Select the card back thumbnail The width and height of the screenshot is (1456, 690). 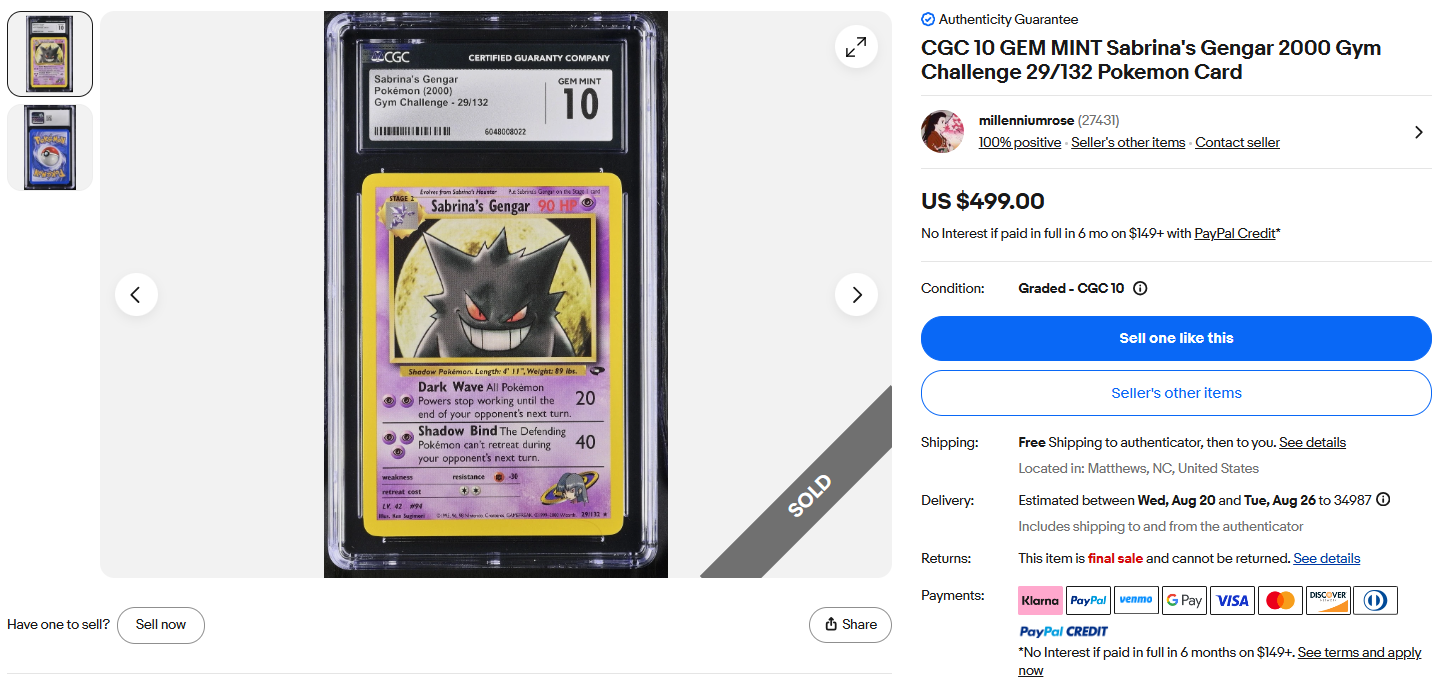pos(50,147)
